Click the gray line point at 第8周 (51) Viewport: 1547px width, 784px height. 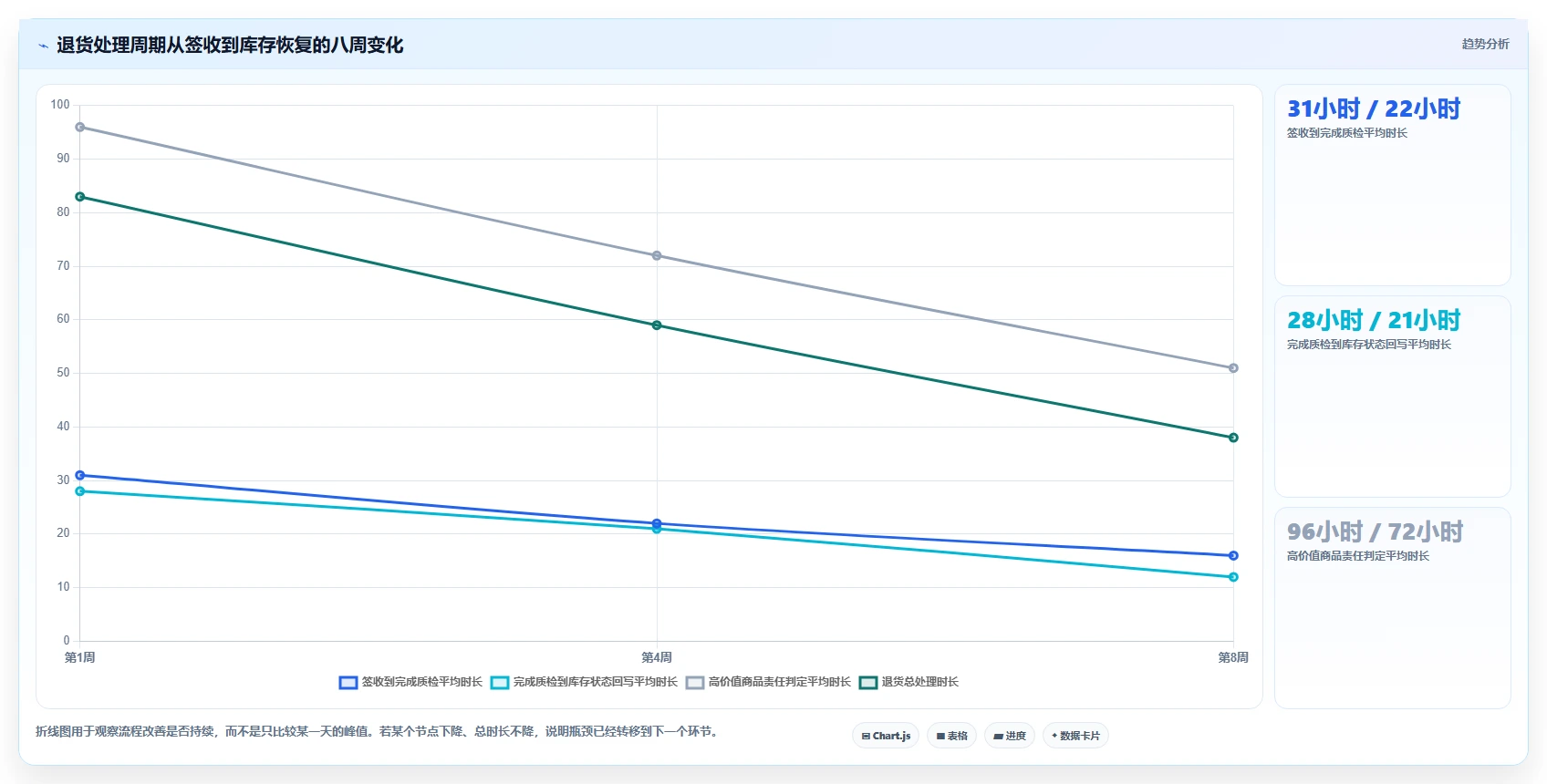[x=1233, y=368]
